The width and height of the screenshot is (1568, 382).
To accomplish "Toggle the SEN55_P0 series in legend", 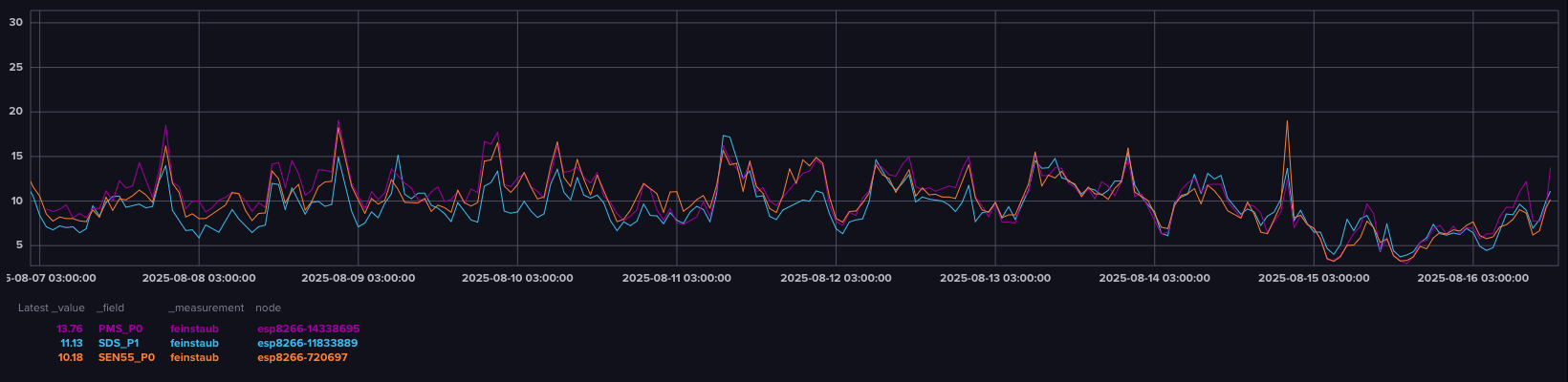I will click(x=126, y=357).
